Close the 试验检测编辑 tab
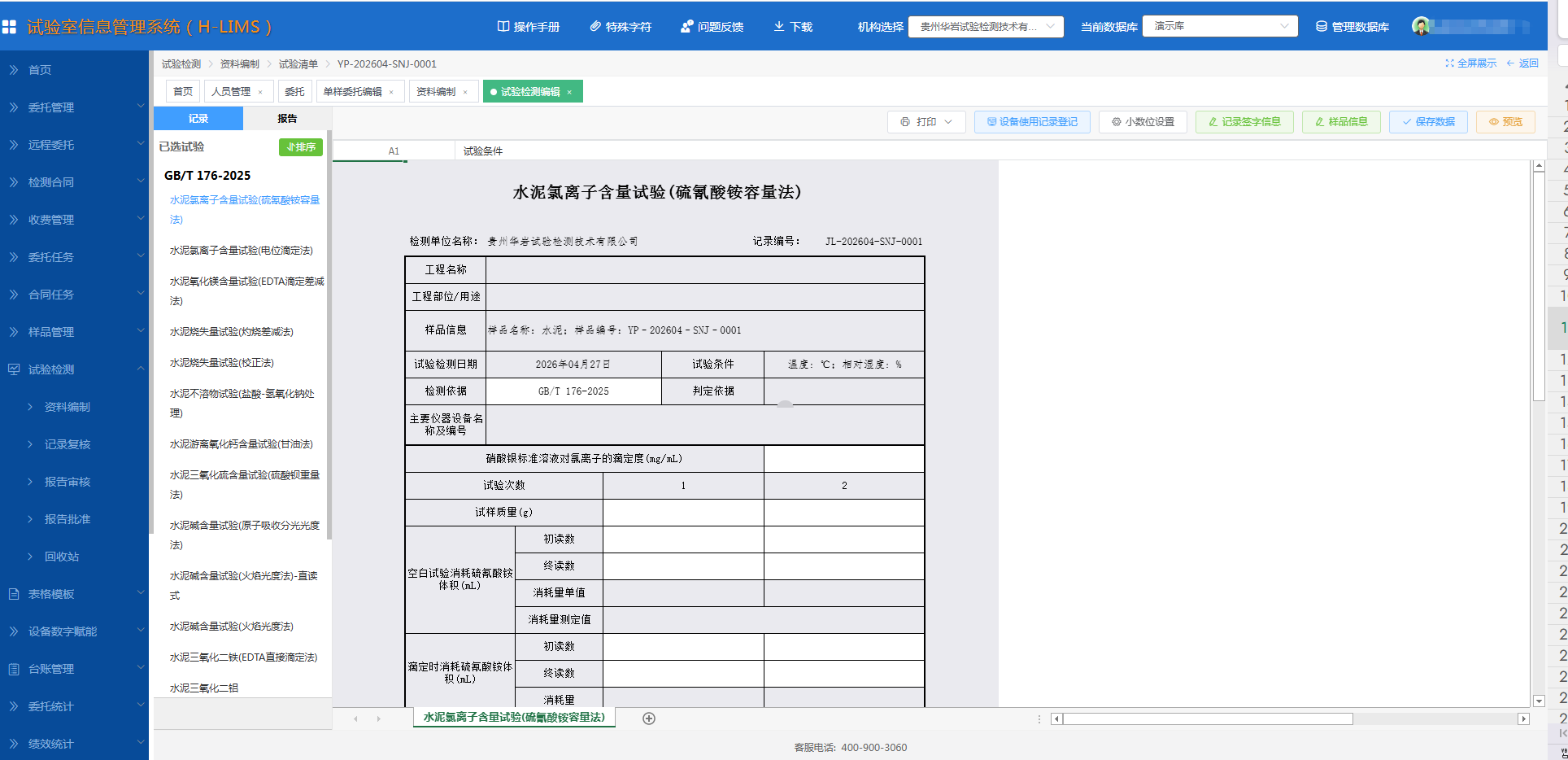1568x760 pixels. (x=569, y=93)
